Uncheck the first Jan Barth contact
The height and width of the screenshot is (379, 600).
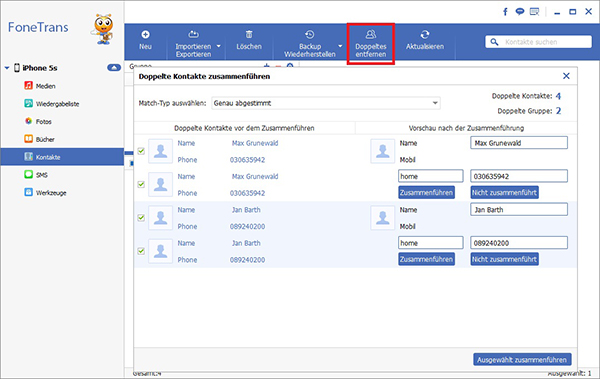coord(141,217)
